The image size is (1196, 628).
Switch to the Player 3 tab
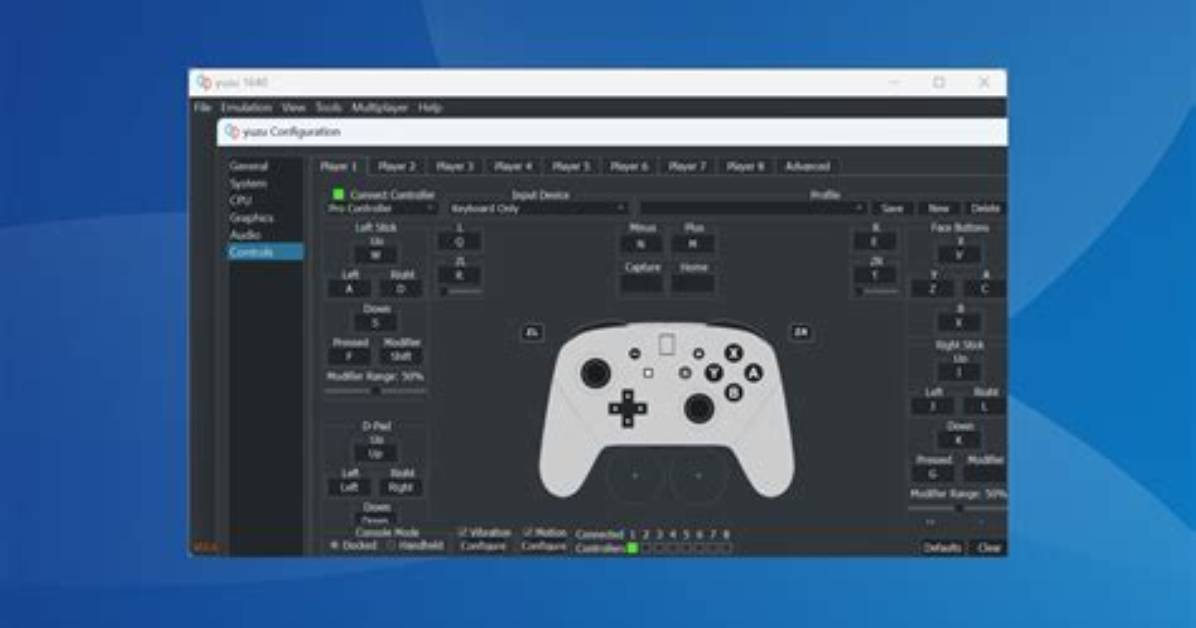[x=455, y=166]
